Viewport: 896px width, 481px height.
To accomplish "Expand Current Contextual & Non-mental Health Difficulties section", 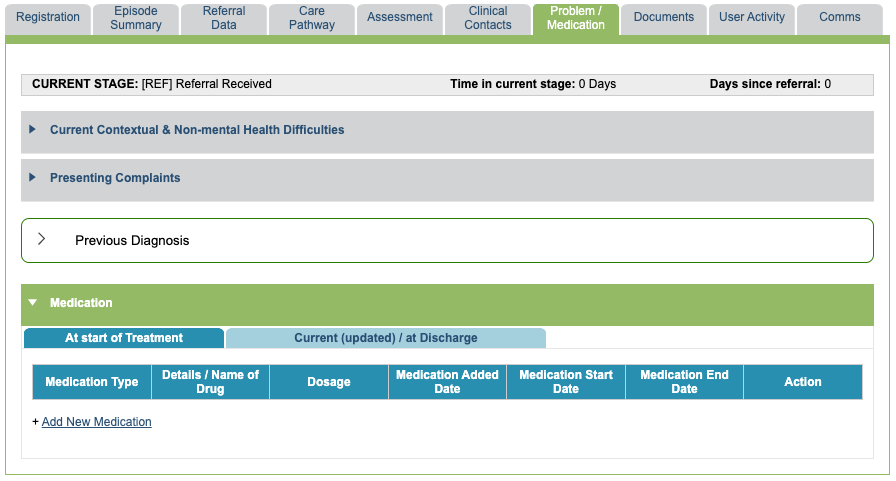I will pyautogui.click(x=196, y=130).
